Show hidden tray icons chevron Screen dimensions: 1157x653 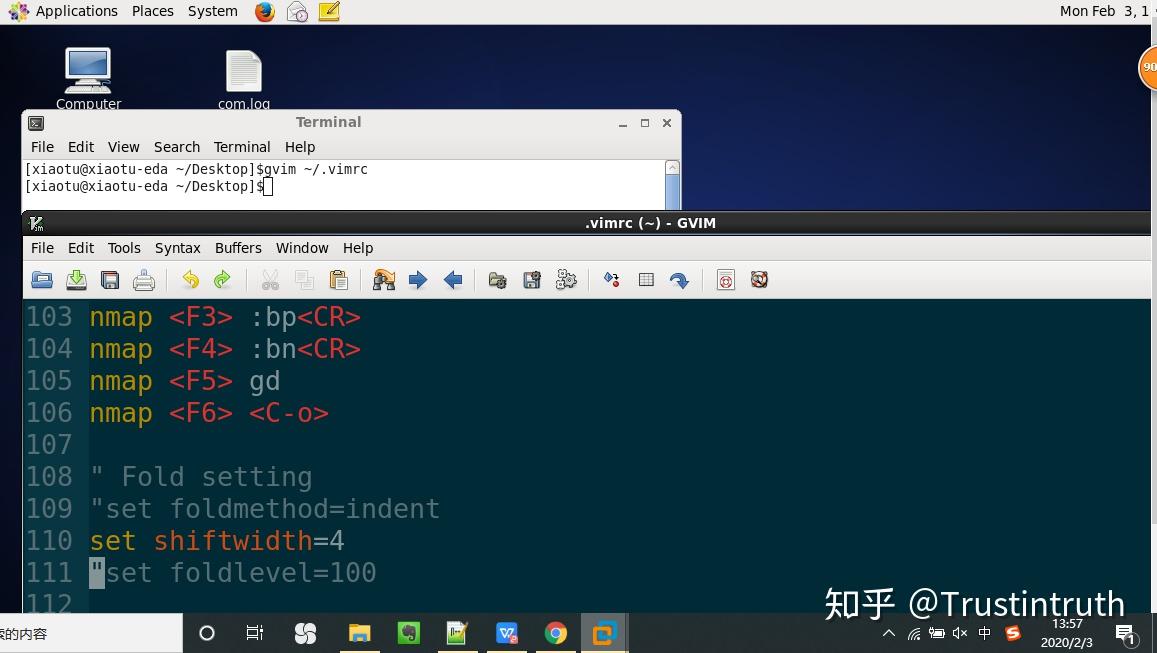[889, 633]
